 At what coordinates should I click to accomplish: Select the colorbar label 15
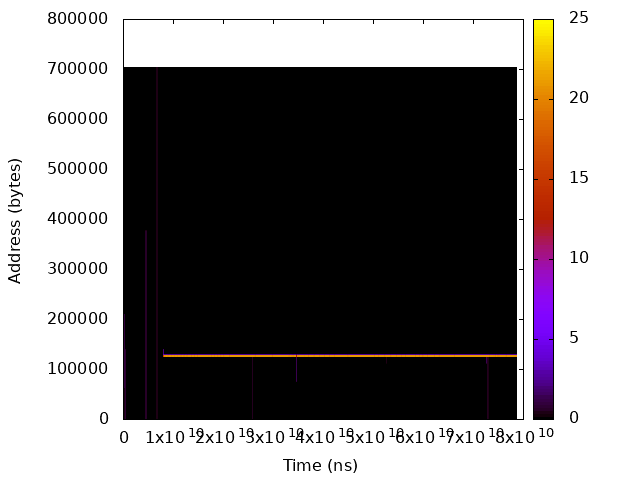[x=579, y=178]
